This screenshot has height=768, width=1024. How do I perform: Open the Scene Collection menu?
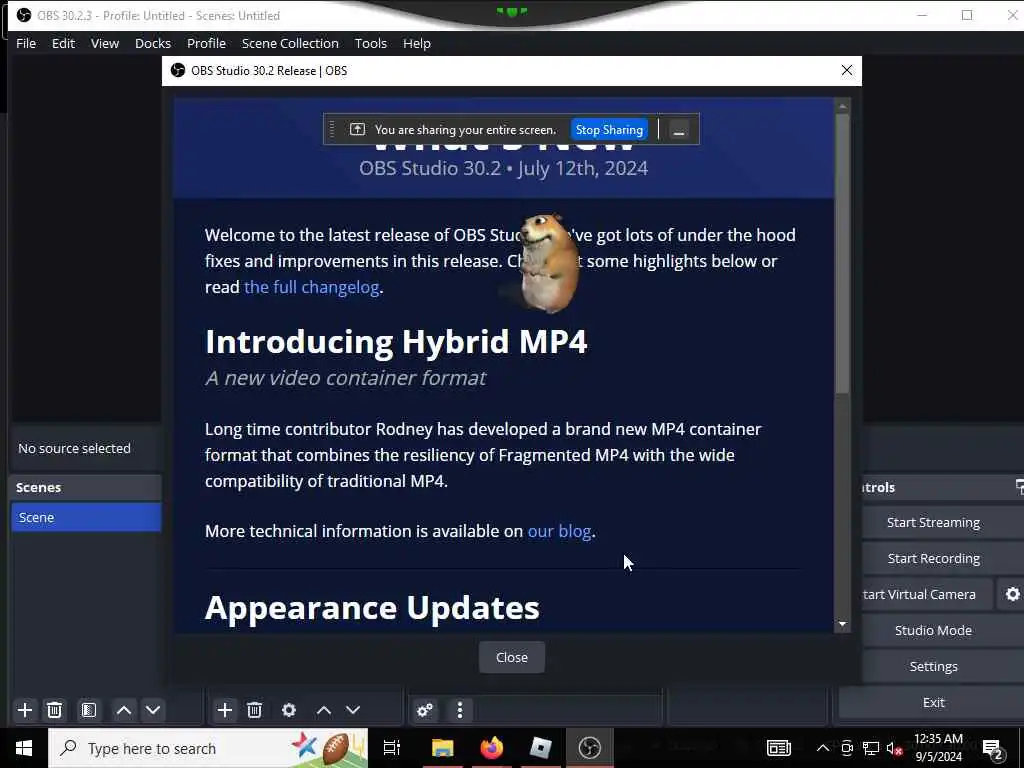[x=290, y=43]
